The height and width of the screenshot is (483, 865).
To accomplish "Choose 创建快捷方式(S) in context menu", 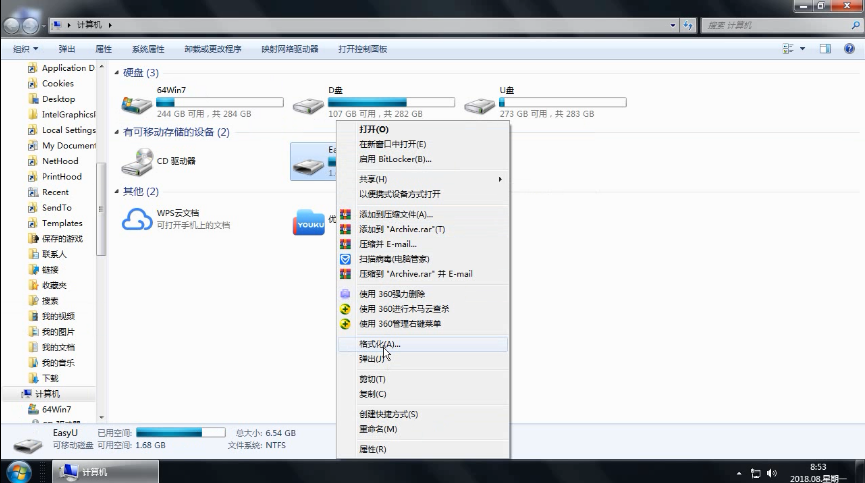I will (423, 414).
